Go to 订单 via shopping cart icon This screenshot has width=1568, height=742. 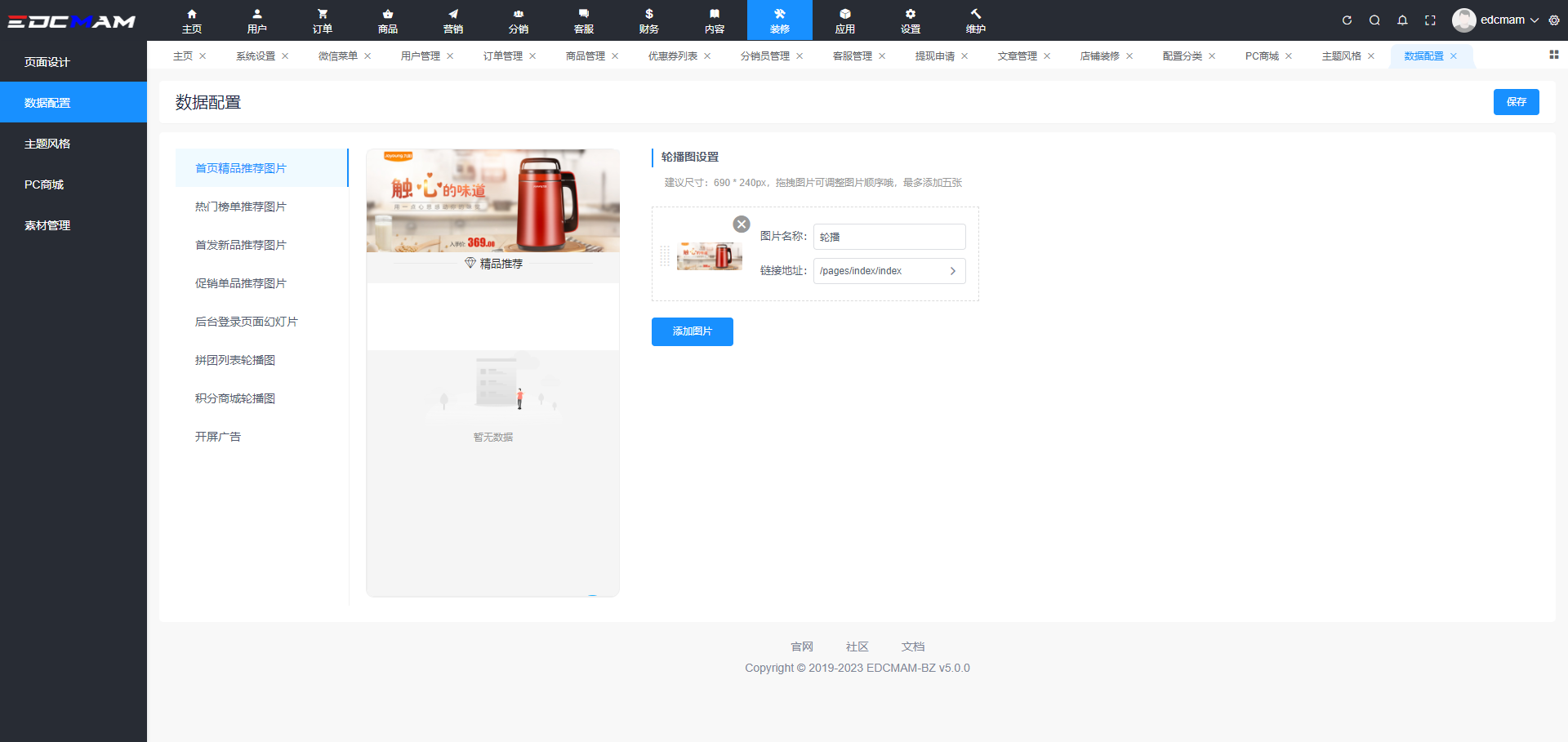[x=323, y=20]
